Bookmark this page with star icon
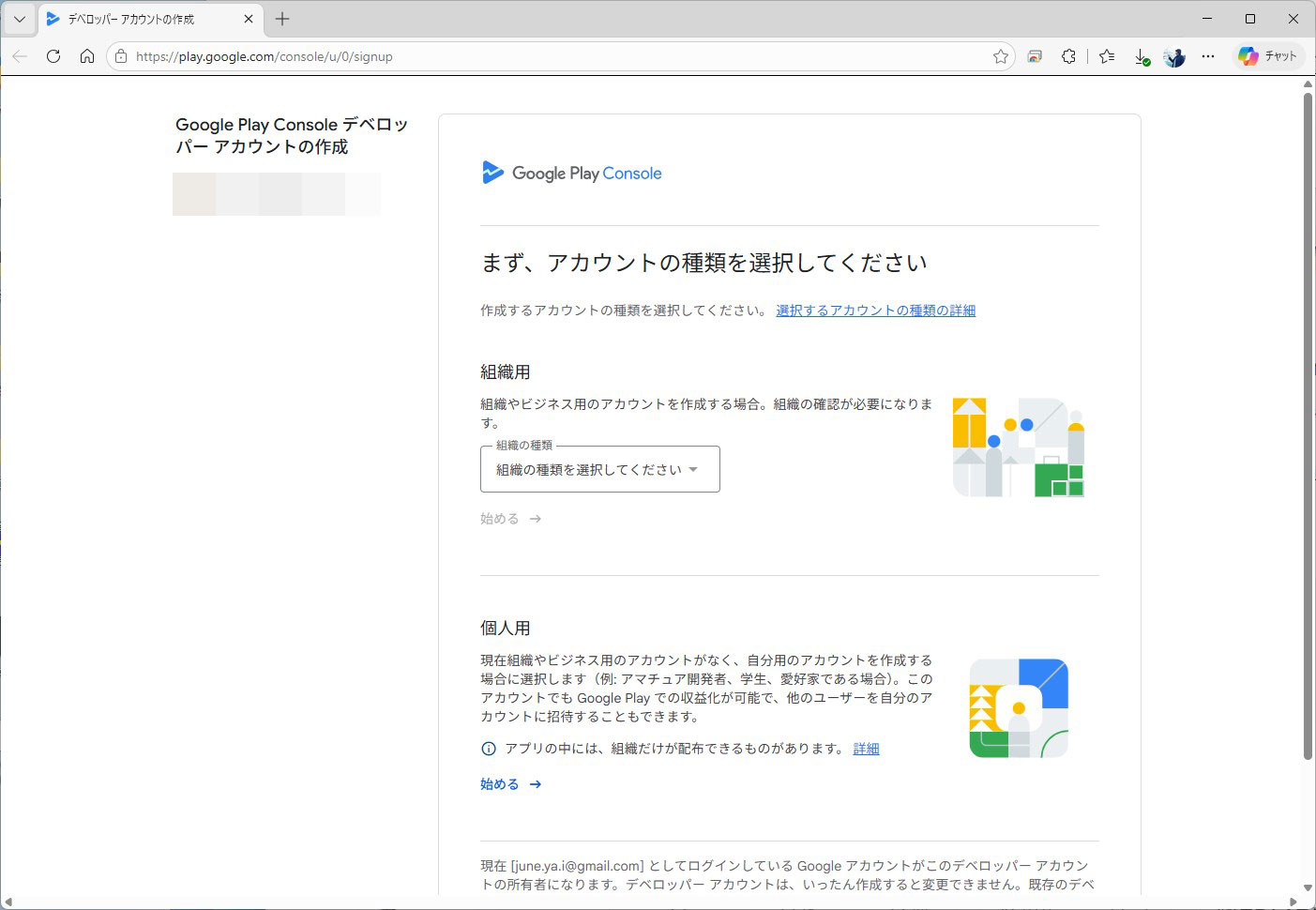 [1001, 56]
